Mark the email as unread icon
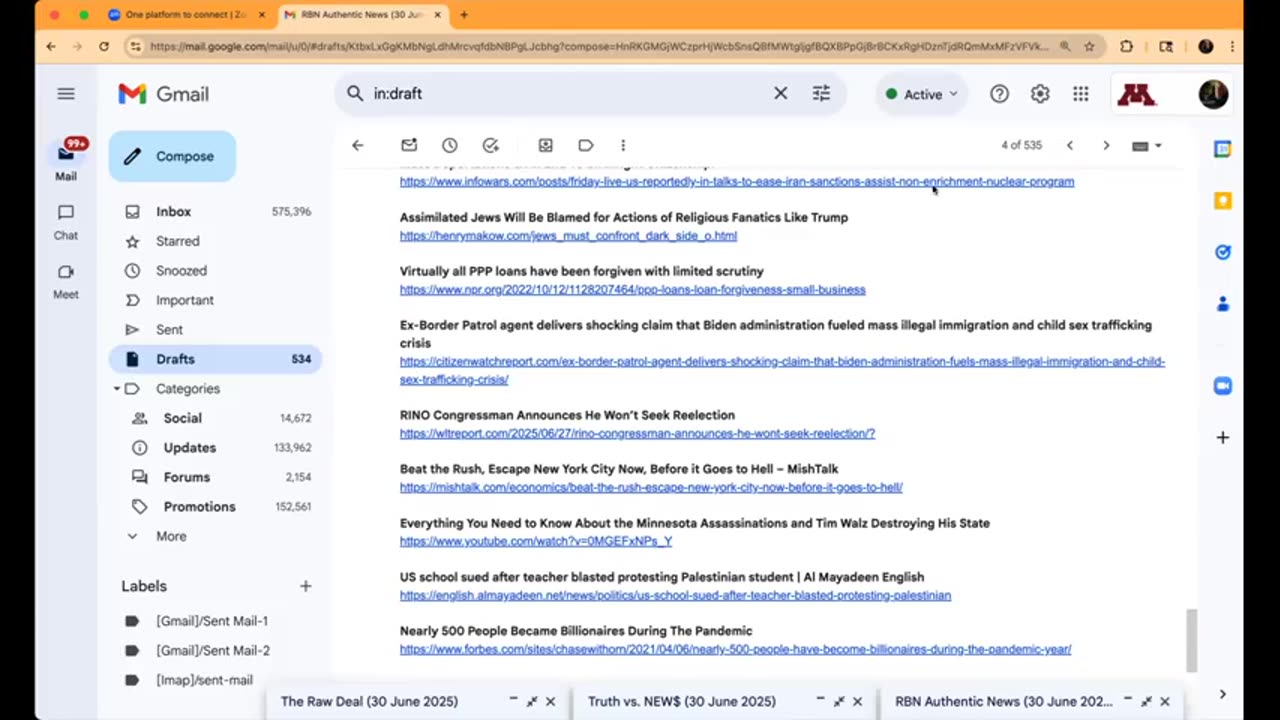 [x=409, y=145]
